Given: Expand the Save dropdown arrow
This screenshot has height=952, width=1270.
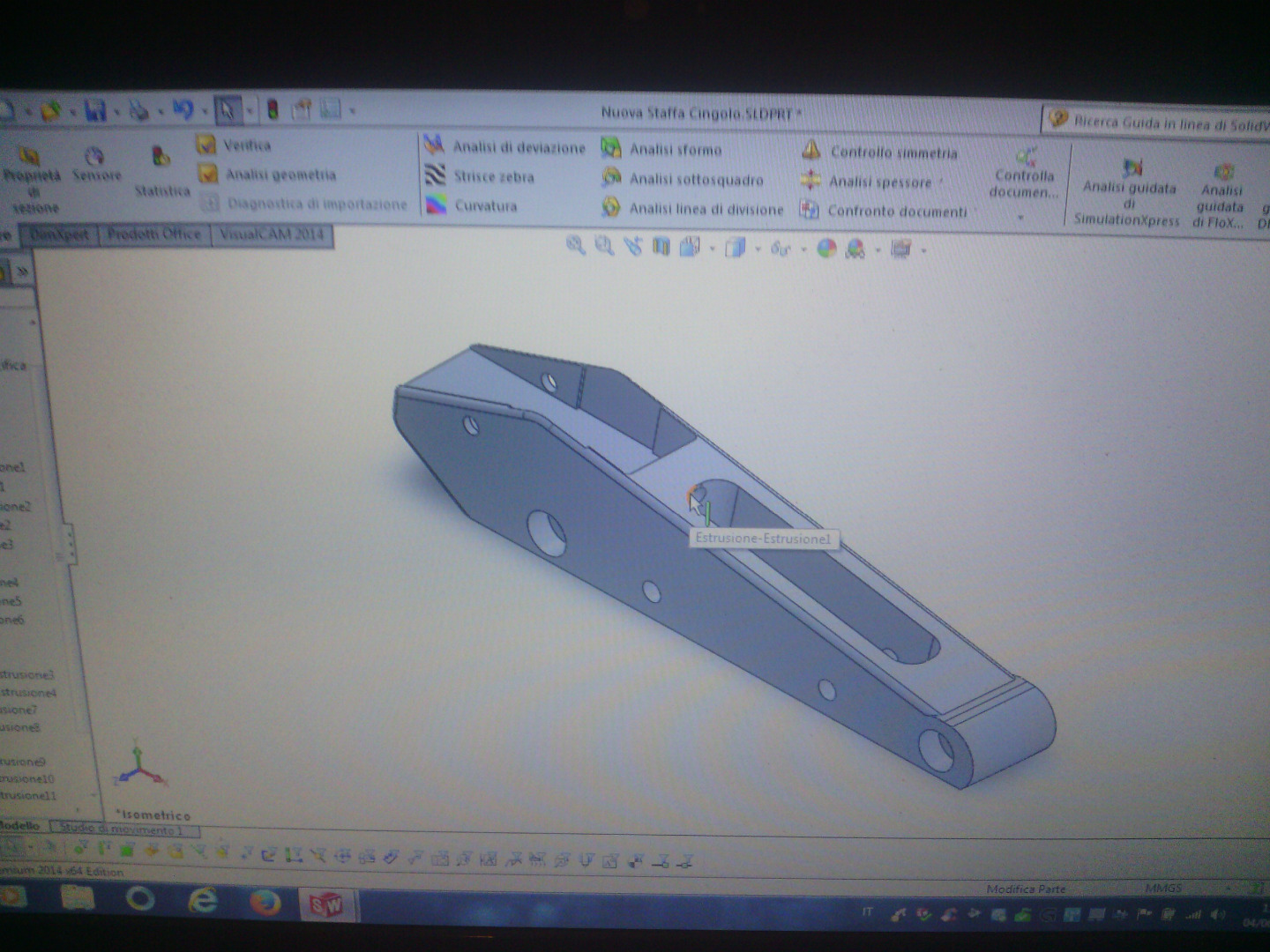Looking at the screenshot, I should pos(116,112).
